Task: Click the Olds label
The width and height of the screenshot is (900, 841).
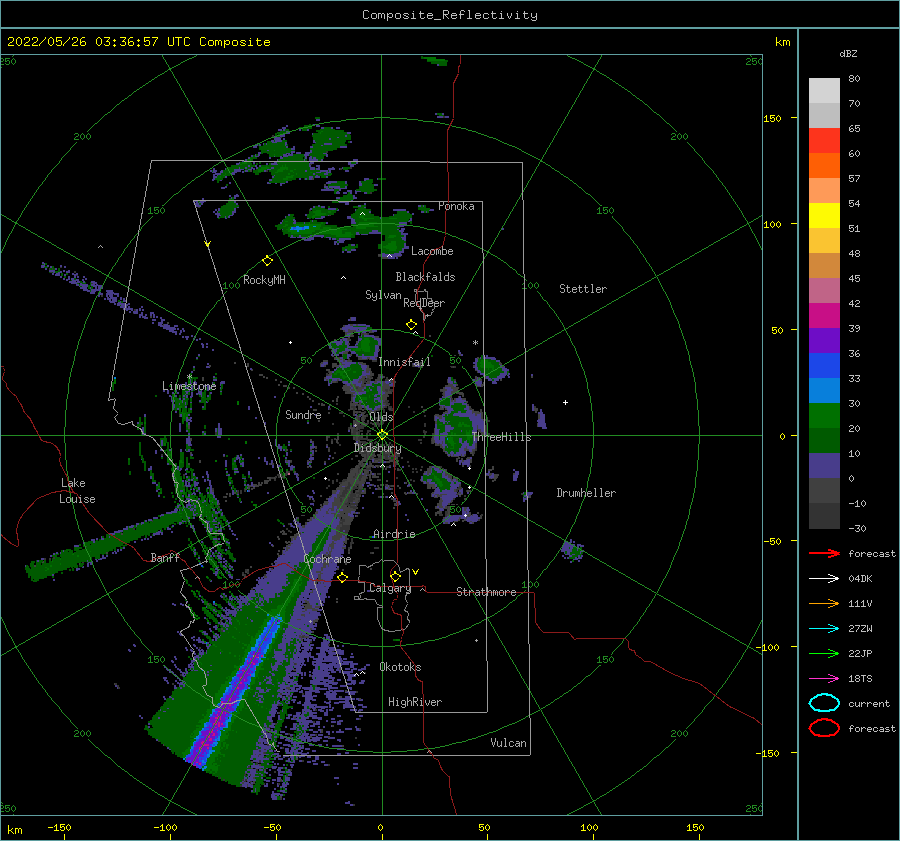Action: point(381,417)
